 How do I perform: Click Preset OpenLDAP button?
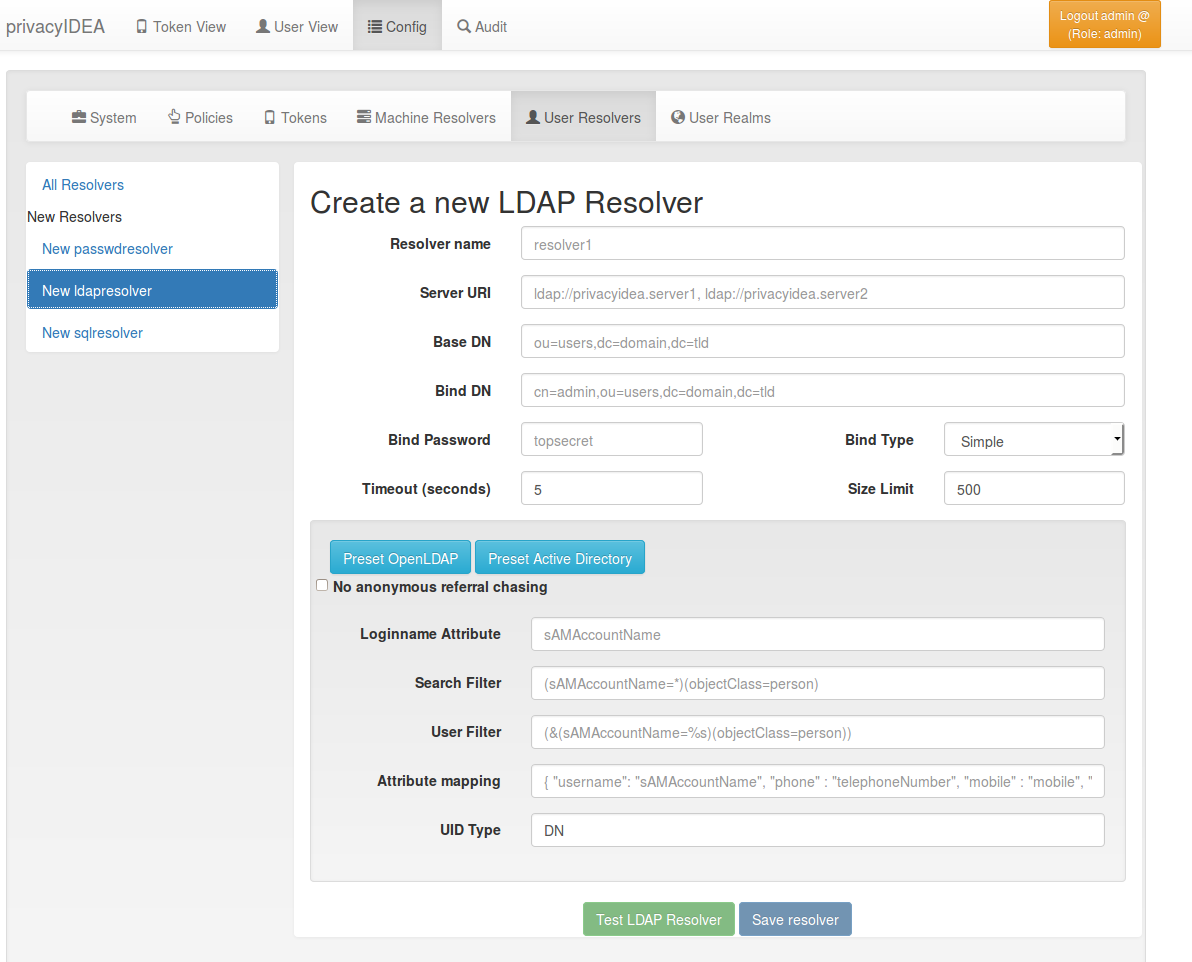401,557
